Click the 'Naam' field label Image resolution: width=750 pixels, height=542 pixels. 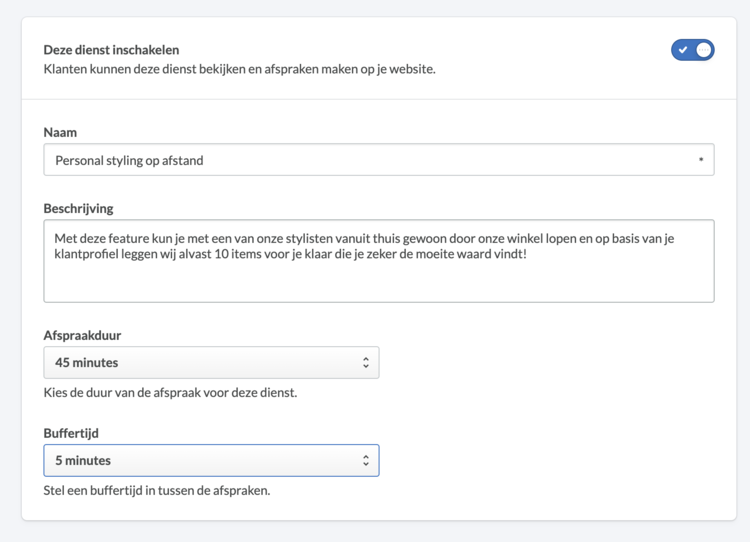(x=60, y=132)
